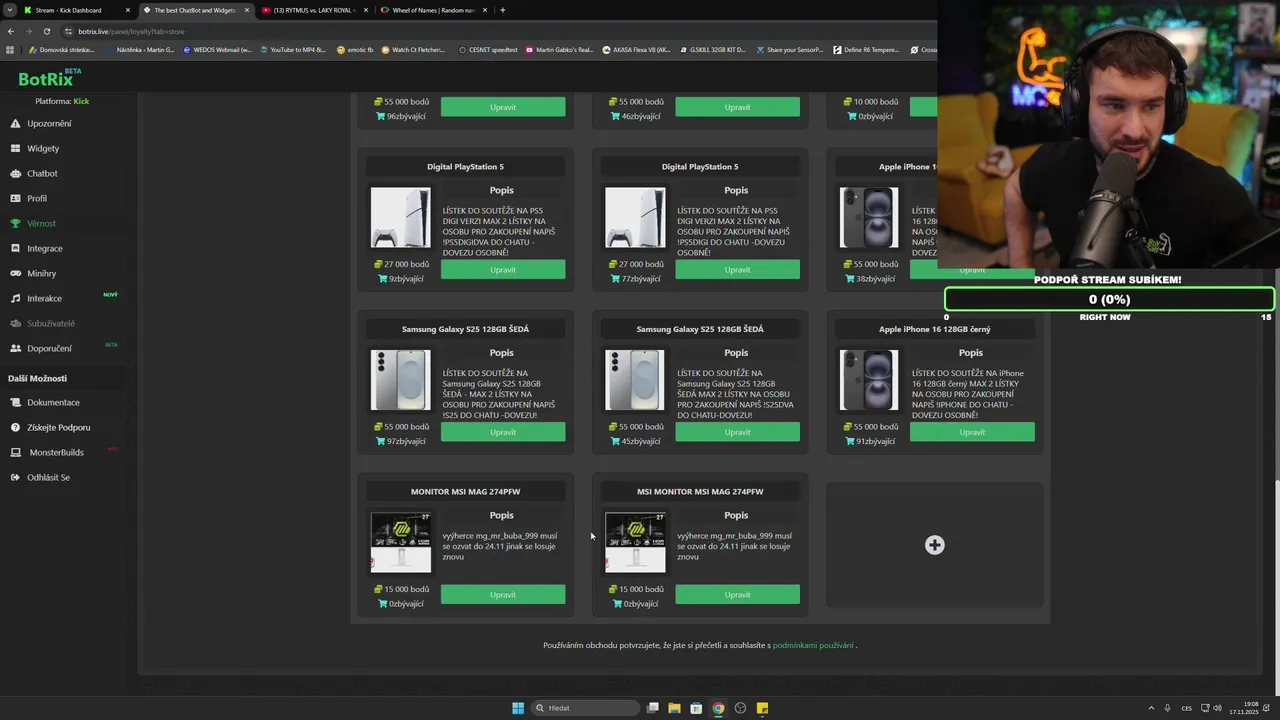Open Minihry gamepad item in sidebar

[x=41, y=274]
